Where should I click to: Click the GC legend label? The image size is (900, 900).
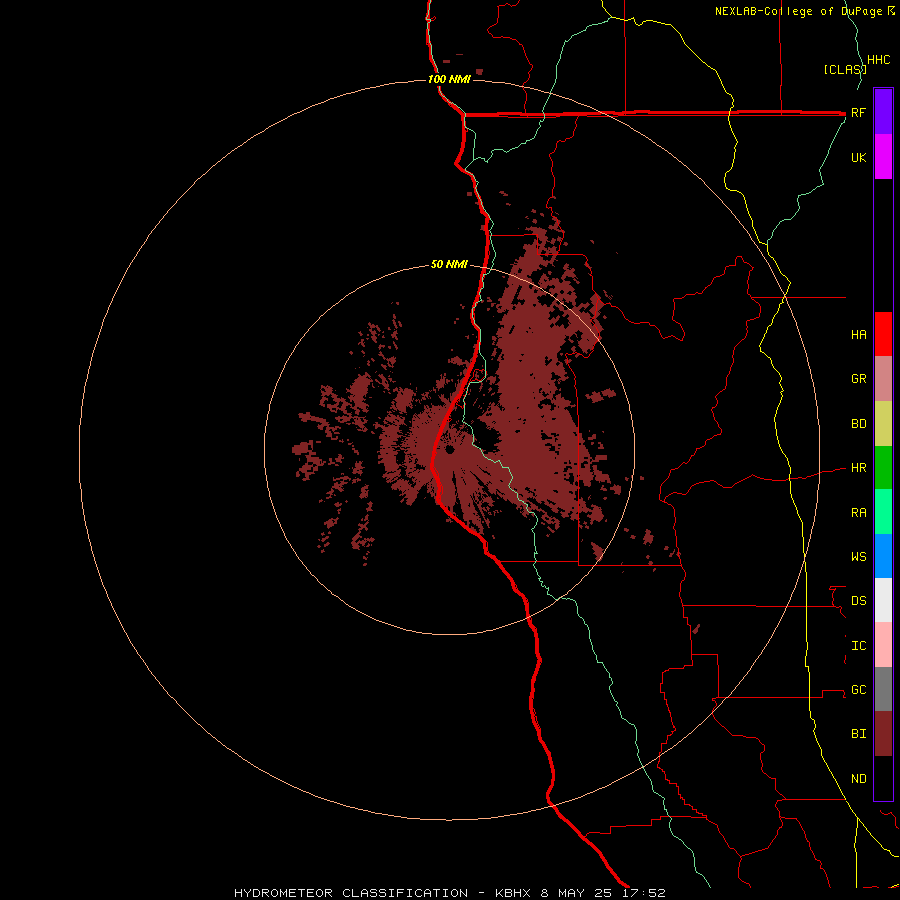coord(858,689)
